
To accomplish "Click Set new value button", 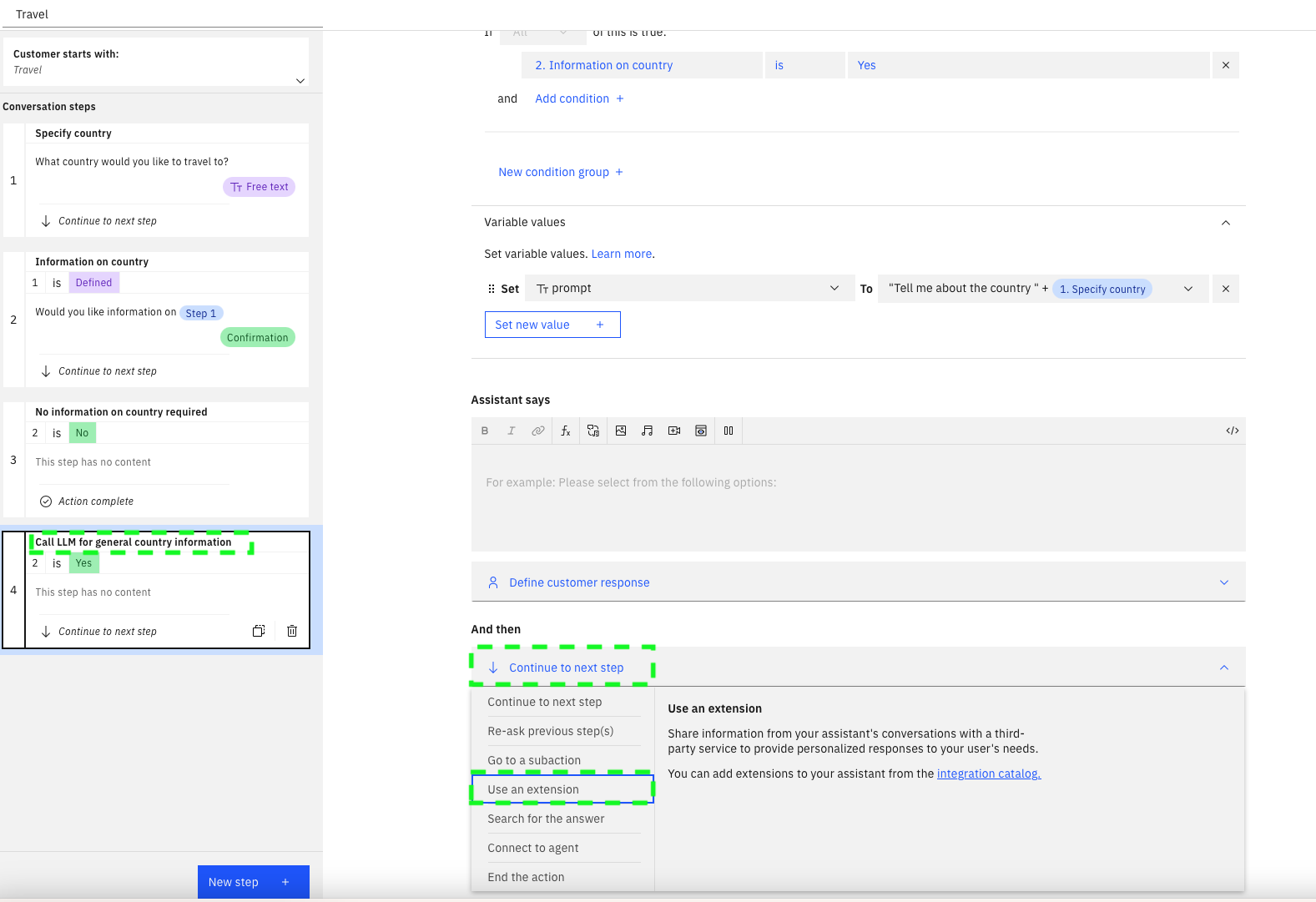I will point(552,325).
